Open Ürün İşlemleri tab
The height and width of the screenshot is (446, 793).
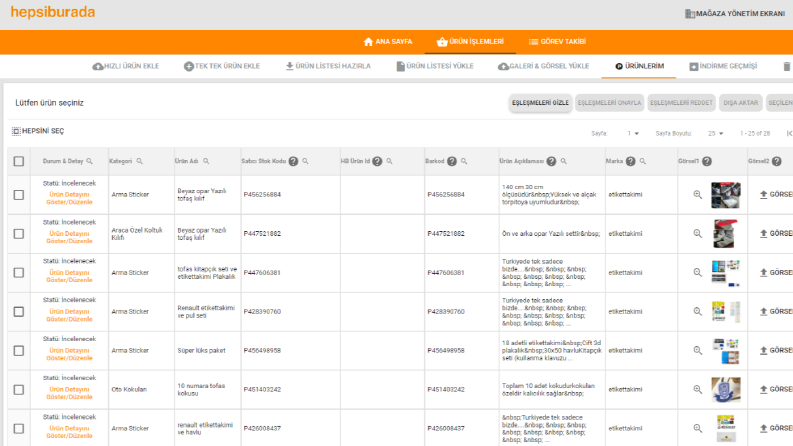(x=470, y=41)
